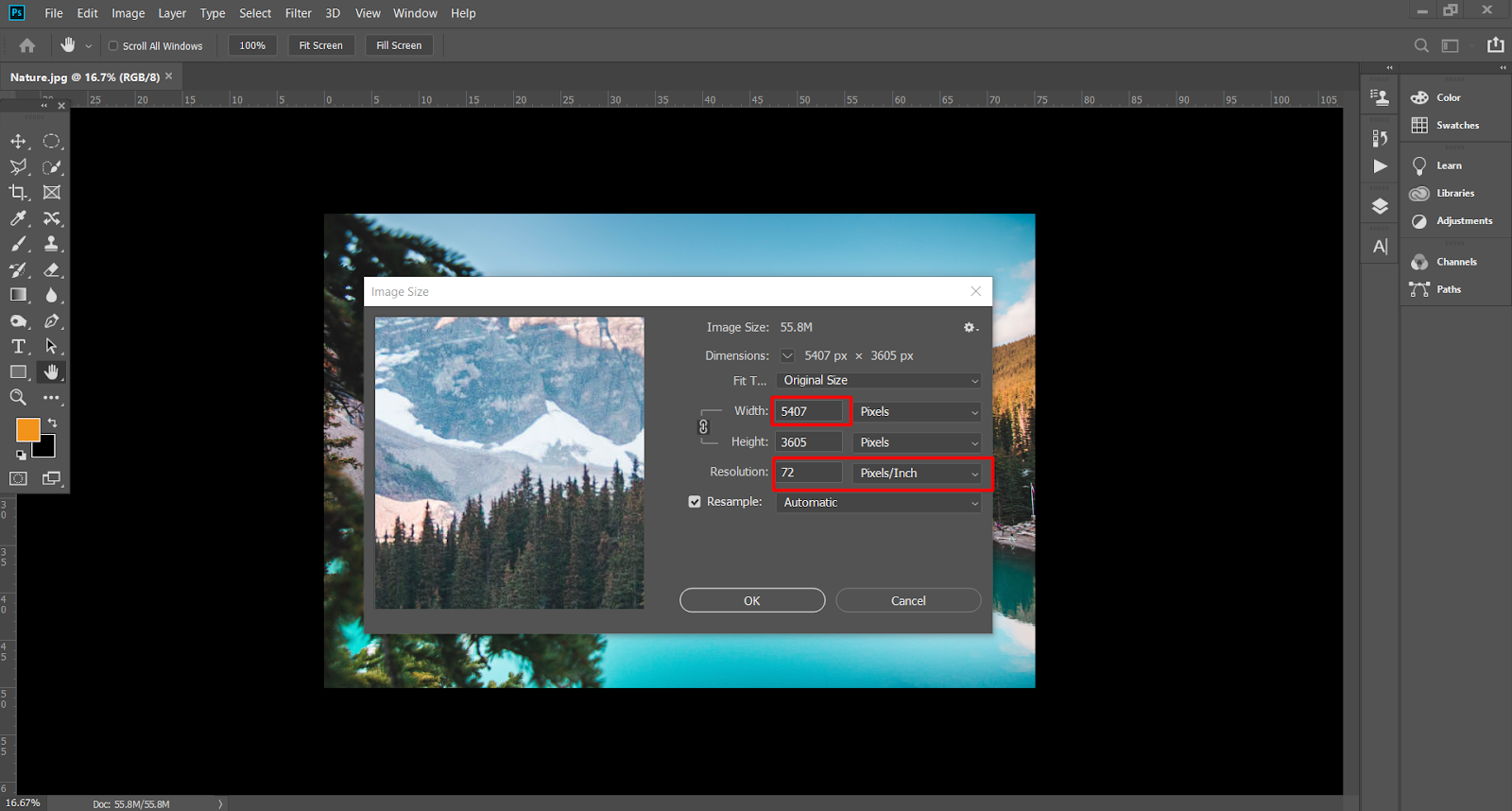Select the Patch healing tool
The height and width of the screenshot is (811, 1512).
[51, 218]
